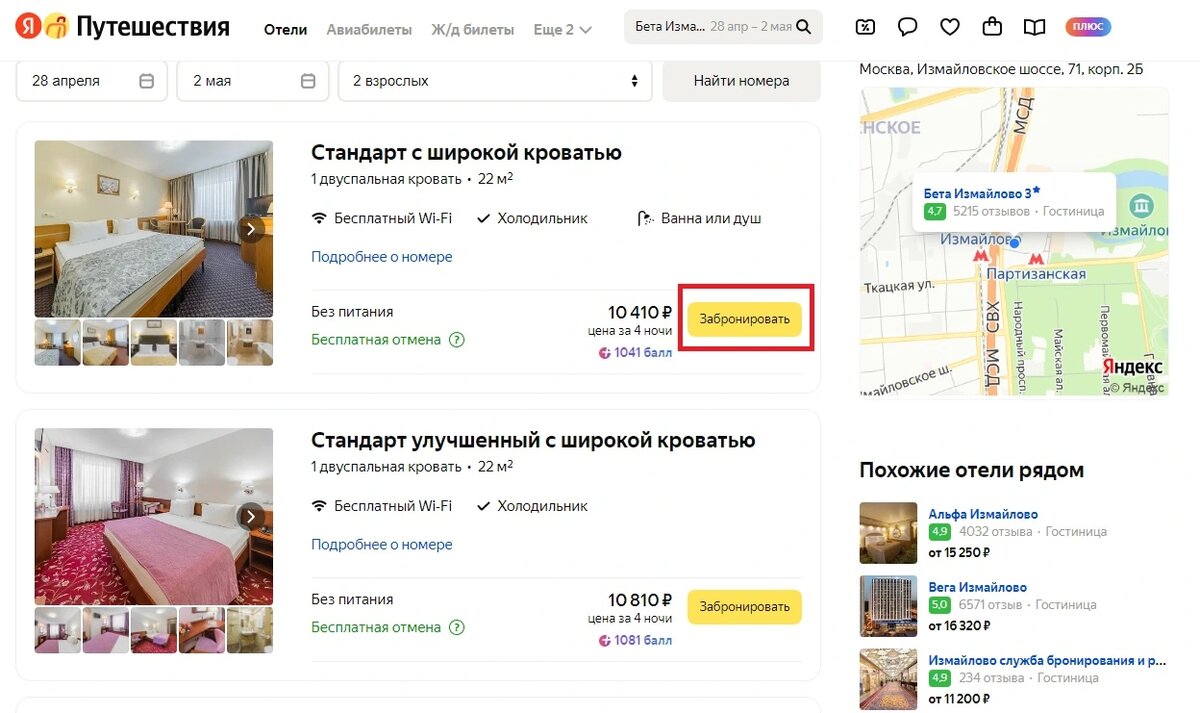The width and height of the screenshot is (1200, 713).
Task: Click the search magnifier icon in header
Action: click(x=803, y=27)
